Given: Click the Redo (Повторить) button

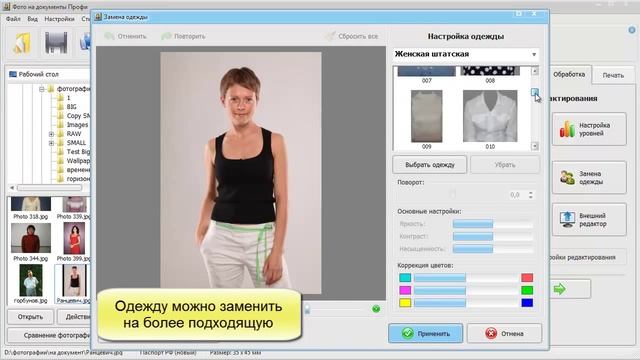Looking at the screenshot, I should click(184, 36).
